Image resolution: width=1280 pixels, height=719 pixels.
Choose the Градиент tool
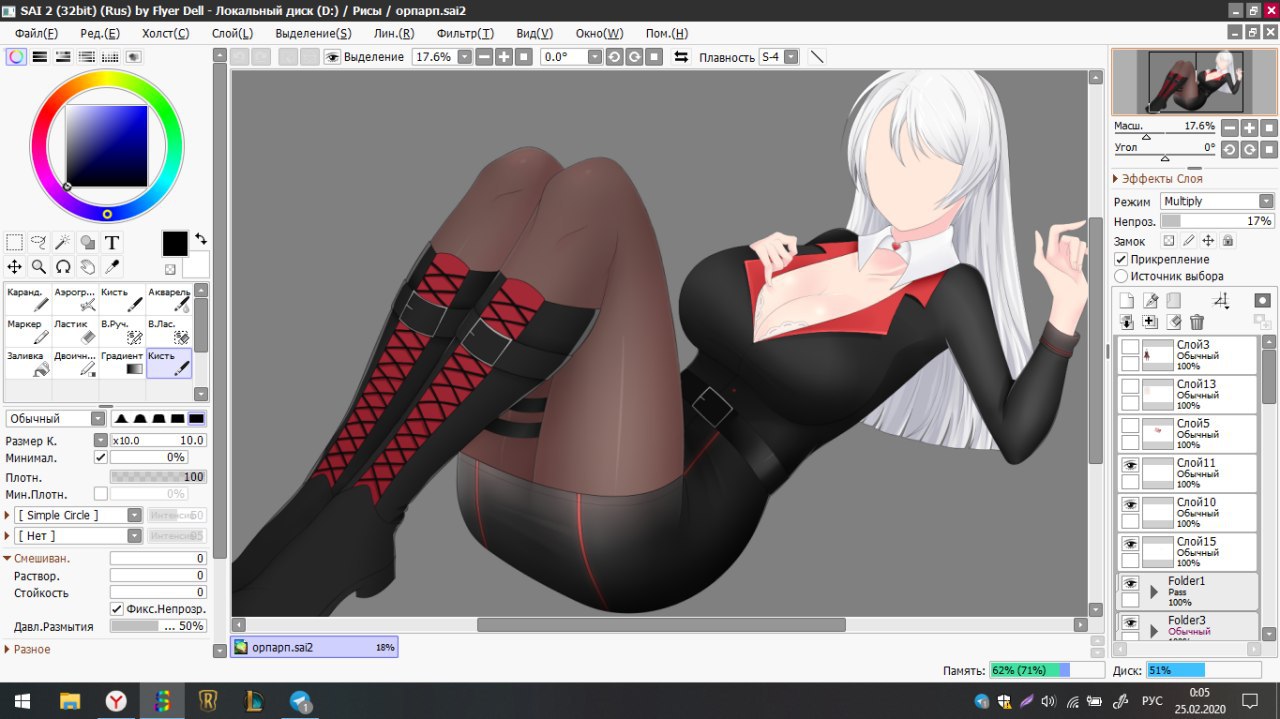(x=122, y=363)
